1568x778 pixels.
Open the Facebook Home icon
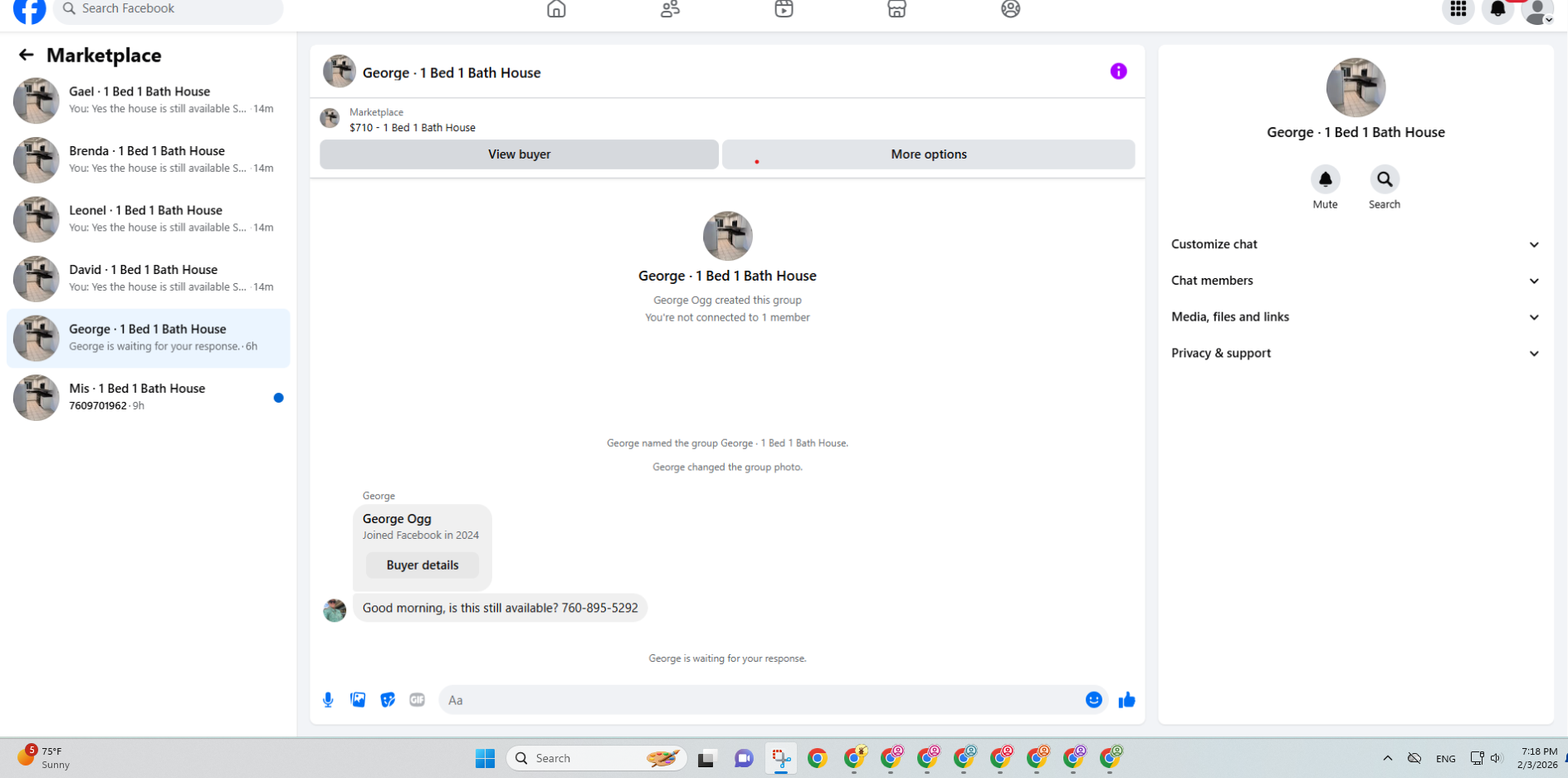(x=556, y=9)
